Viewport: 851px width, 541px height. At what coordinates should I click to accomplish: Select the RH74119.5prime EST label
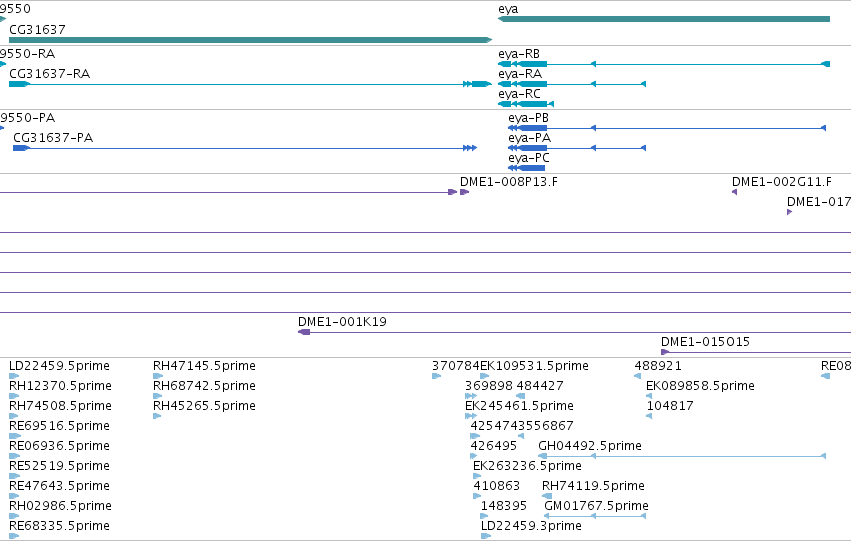click(x=593, y=486)
